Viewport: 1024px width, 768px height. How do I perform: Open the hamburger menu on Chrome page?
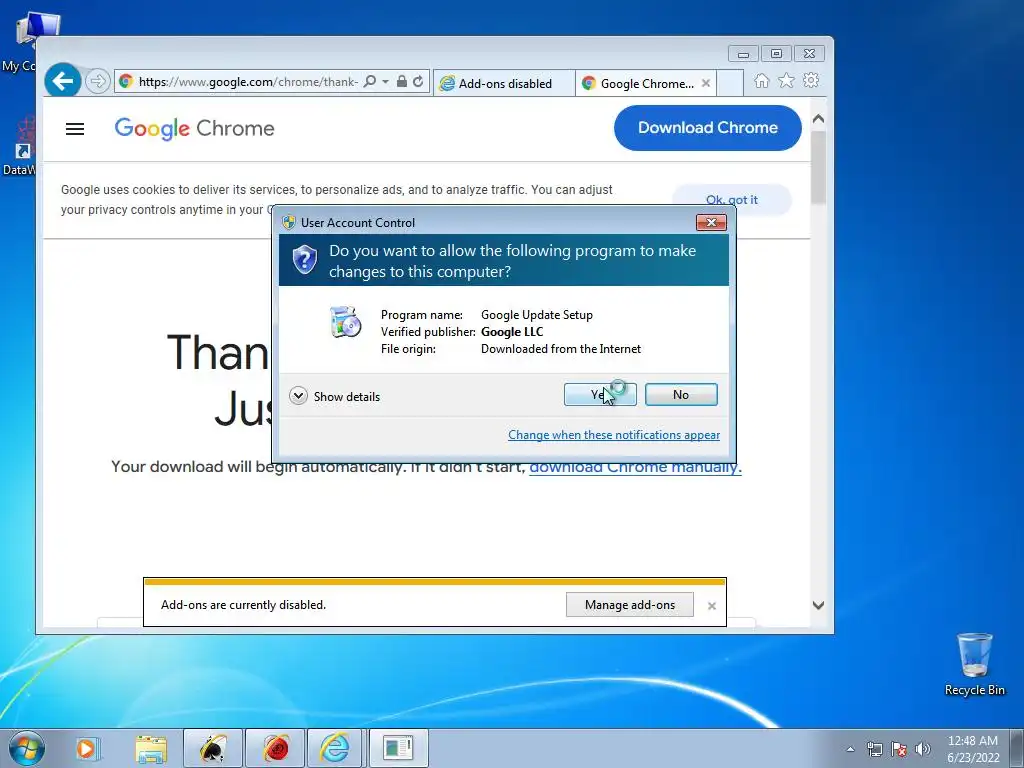(x=75, y=129)
